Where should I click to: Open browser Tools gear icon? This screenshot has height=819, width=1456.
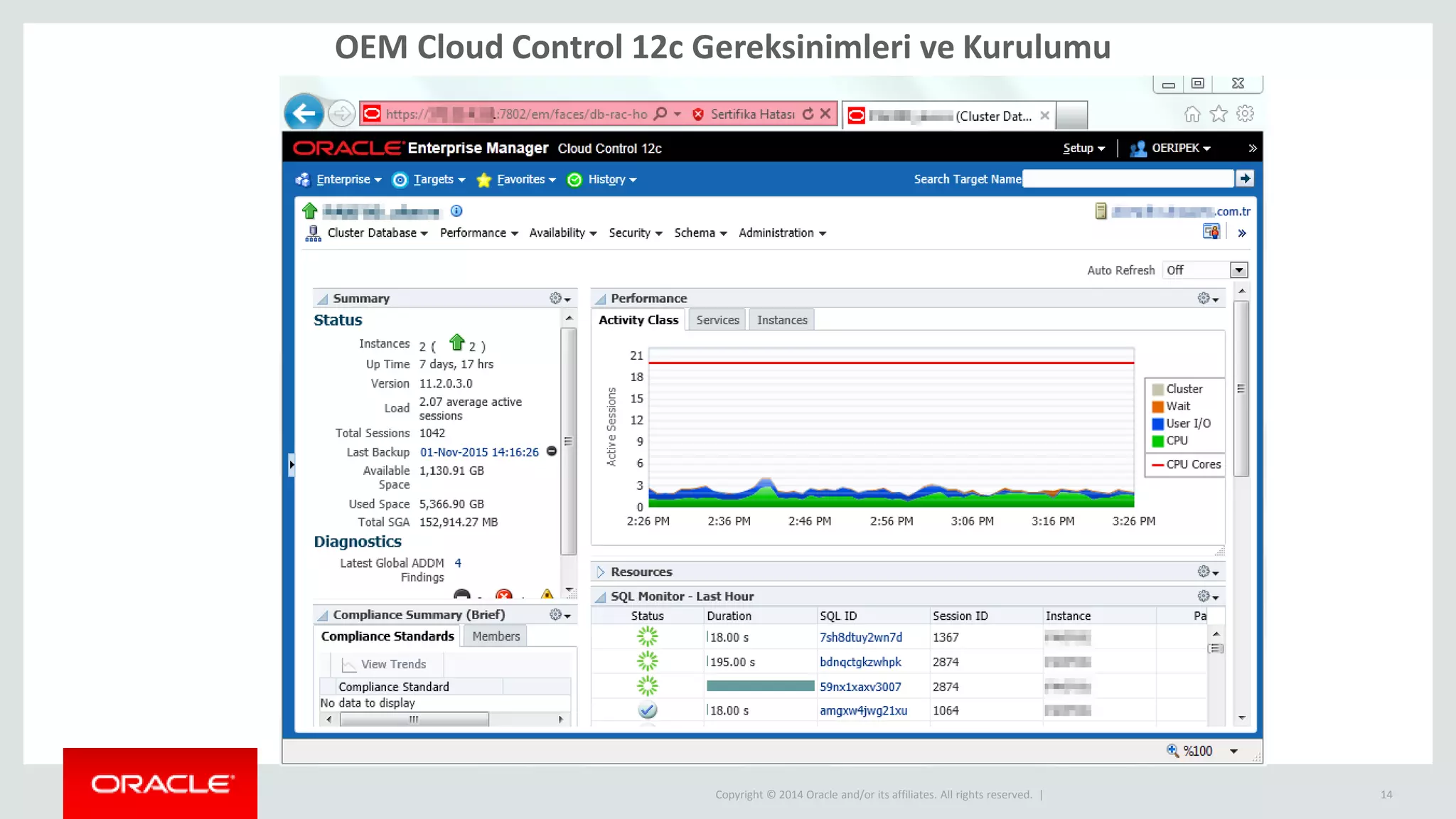point(1245,114)
